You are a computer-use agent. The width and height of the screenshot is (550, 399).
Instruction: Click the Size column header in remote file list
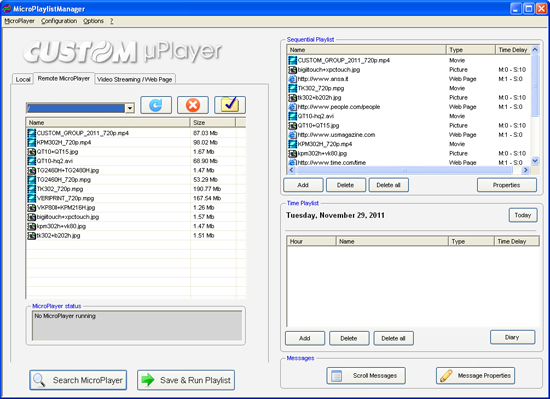point(213,122)
